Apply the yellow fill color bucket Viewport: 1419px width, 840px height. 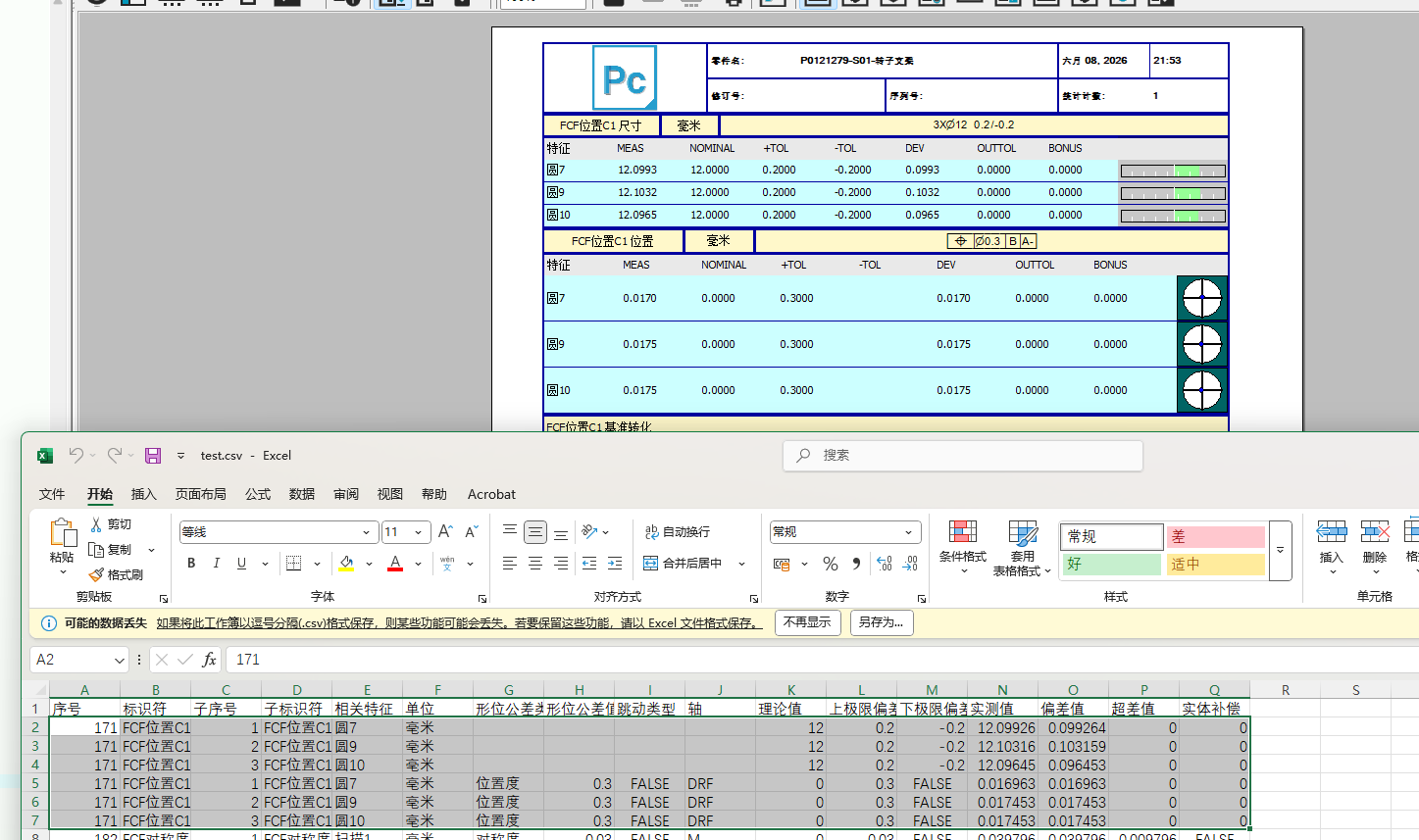pyautogui.click(x=346, y=564)
